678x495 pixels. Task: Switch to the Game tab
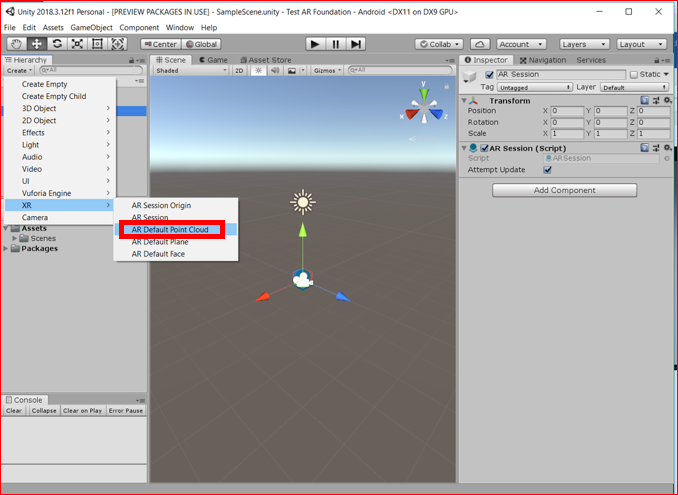pyautogui.click(x=213, y=60)
